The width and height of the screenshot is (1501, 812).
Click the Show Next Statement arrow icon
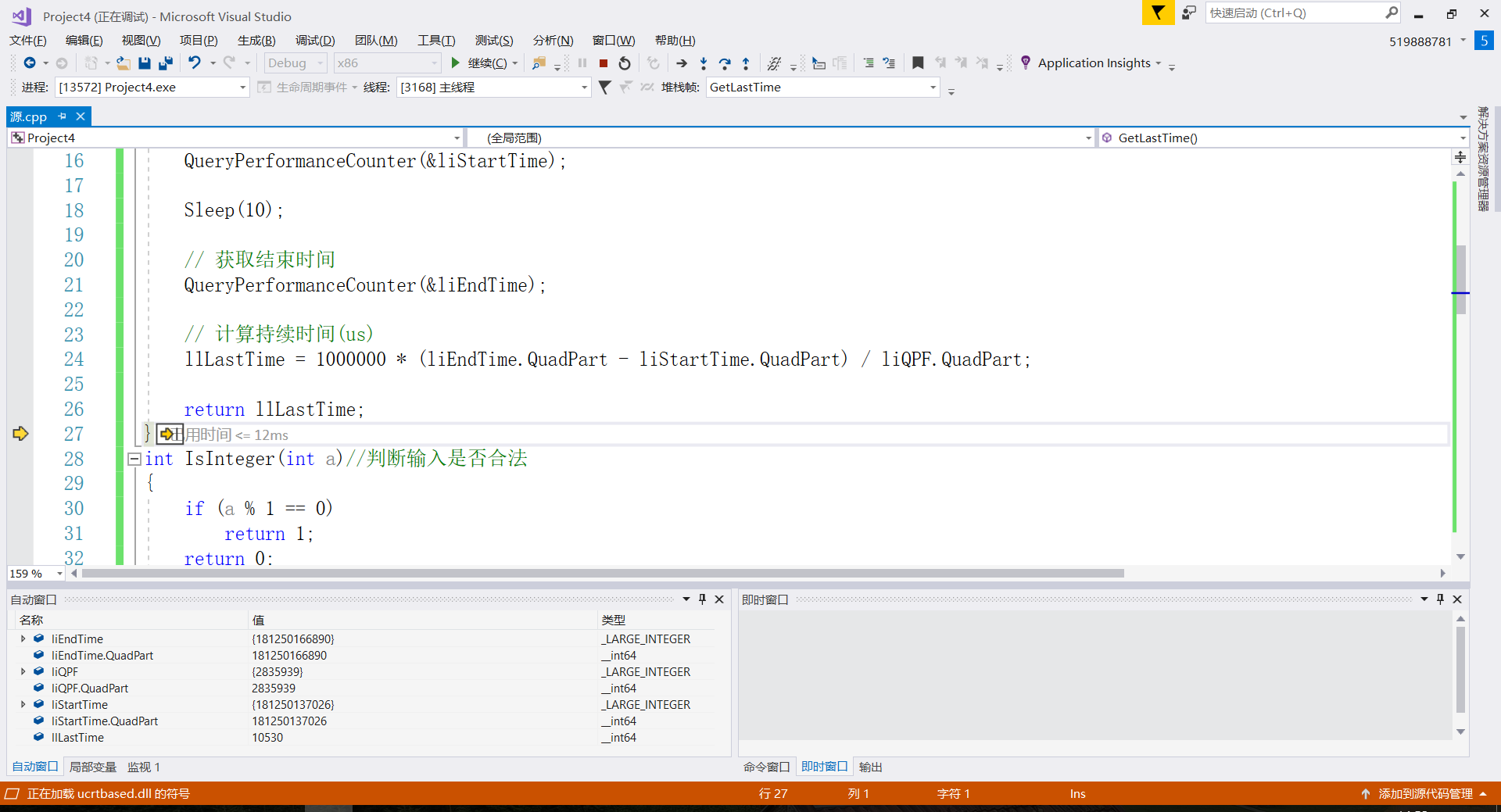(682, 63)
